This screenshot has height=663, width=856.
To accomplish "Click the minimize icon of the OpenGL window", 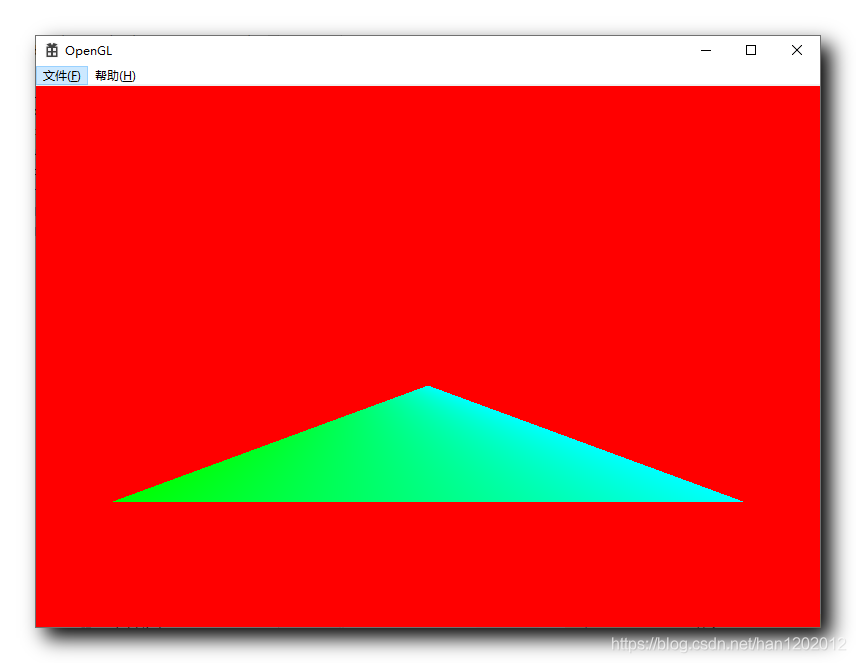I will [x=706, y=50].
